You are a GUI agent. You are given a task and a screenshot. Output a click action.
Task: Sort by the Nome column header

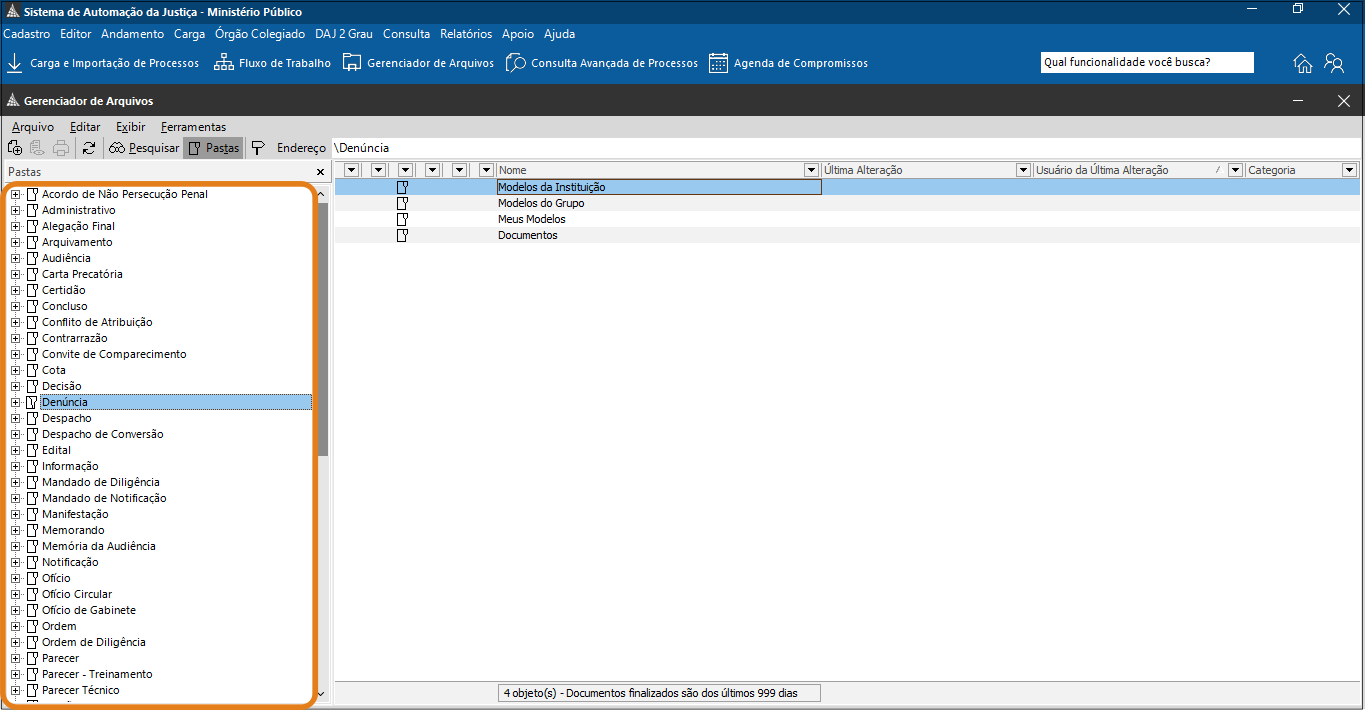(650, 170)
